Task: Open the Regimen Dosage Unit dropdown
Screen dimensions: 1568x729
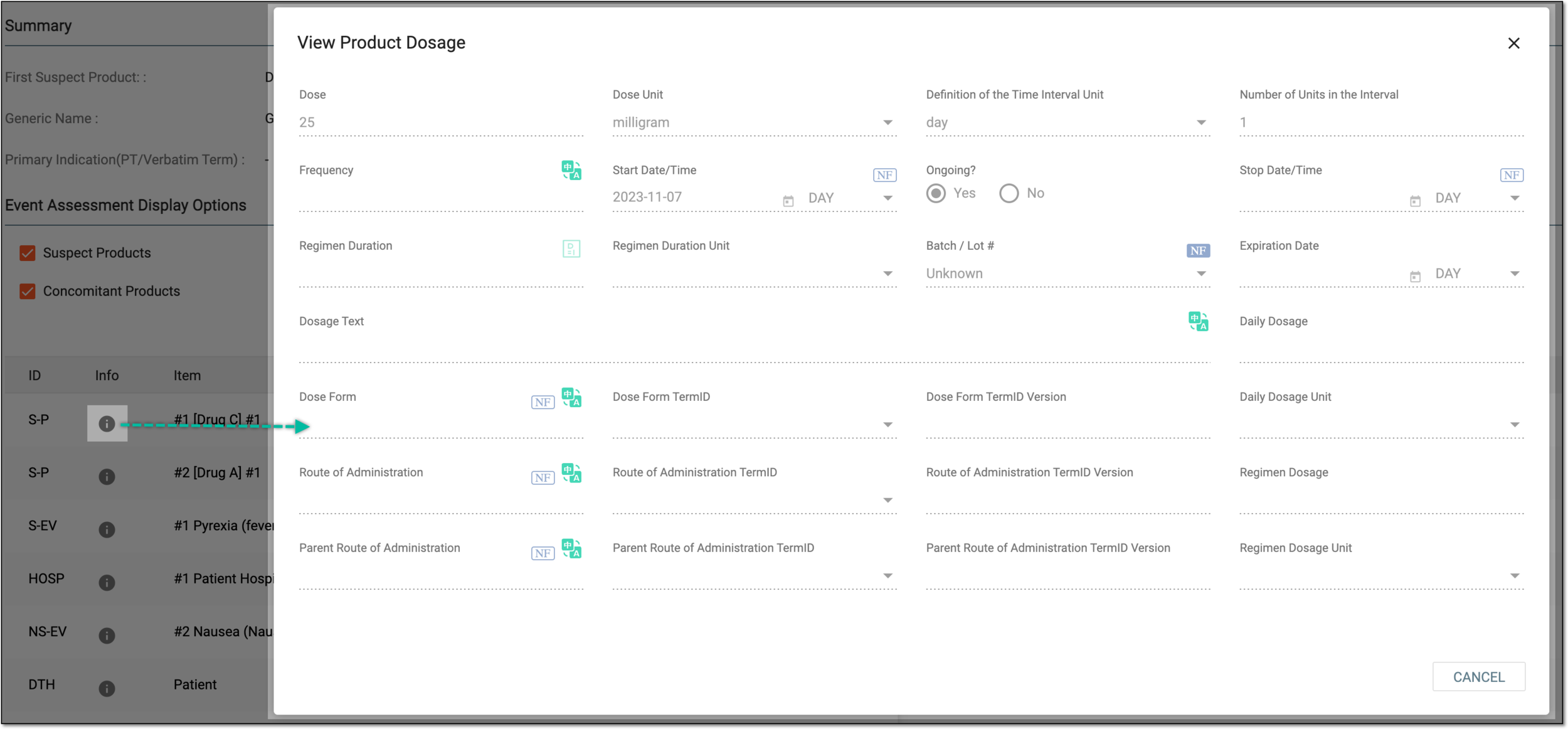Action: (x=1382, y=576)
